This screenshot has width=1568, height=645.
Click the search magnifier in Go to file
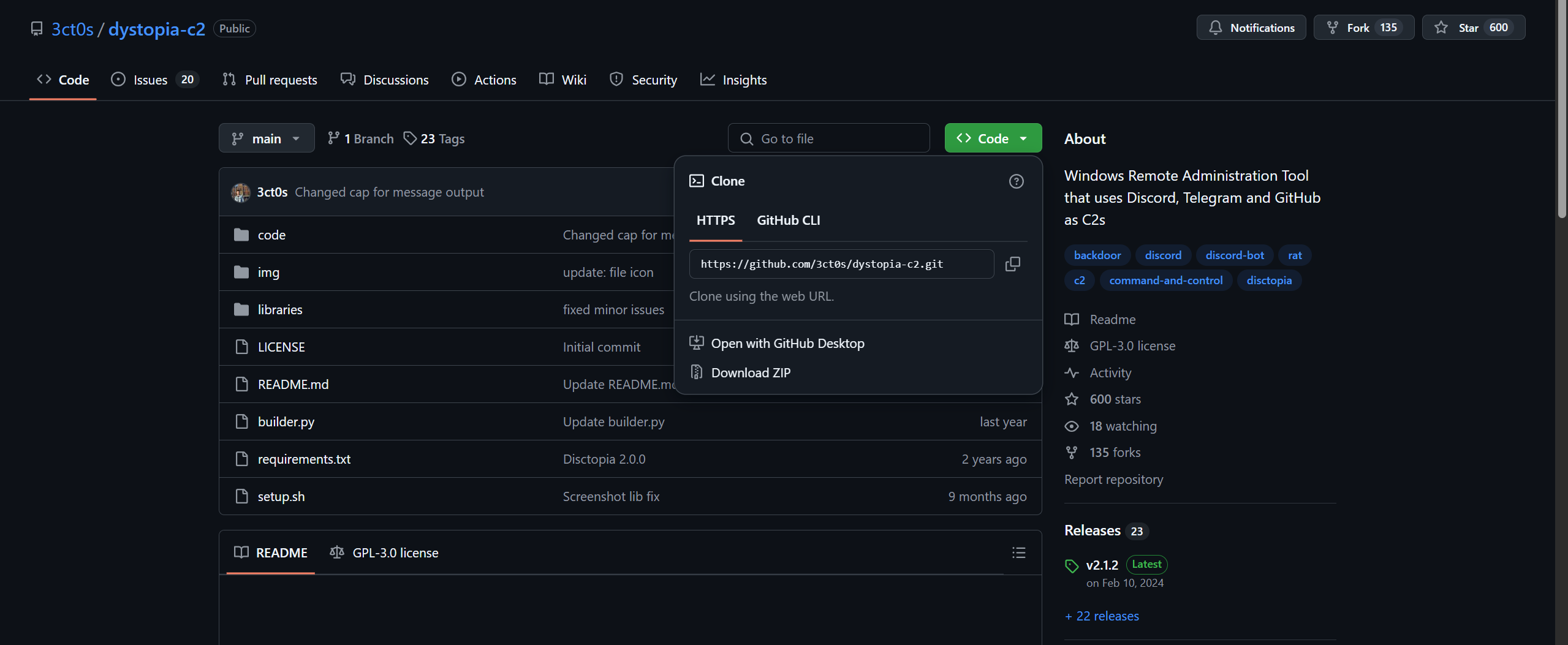click(x=746, y=138)
